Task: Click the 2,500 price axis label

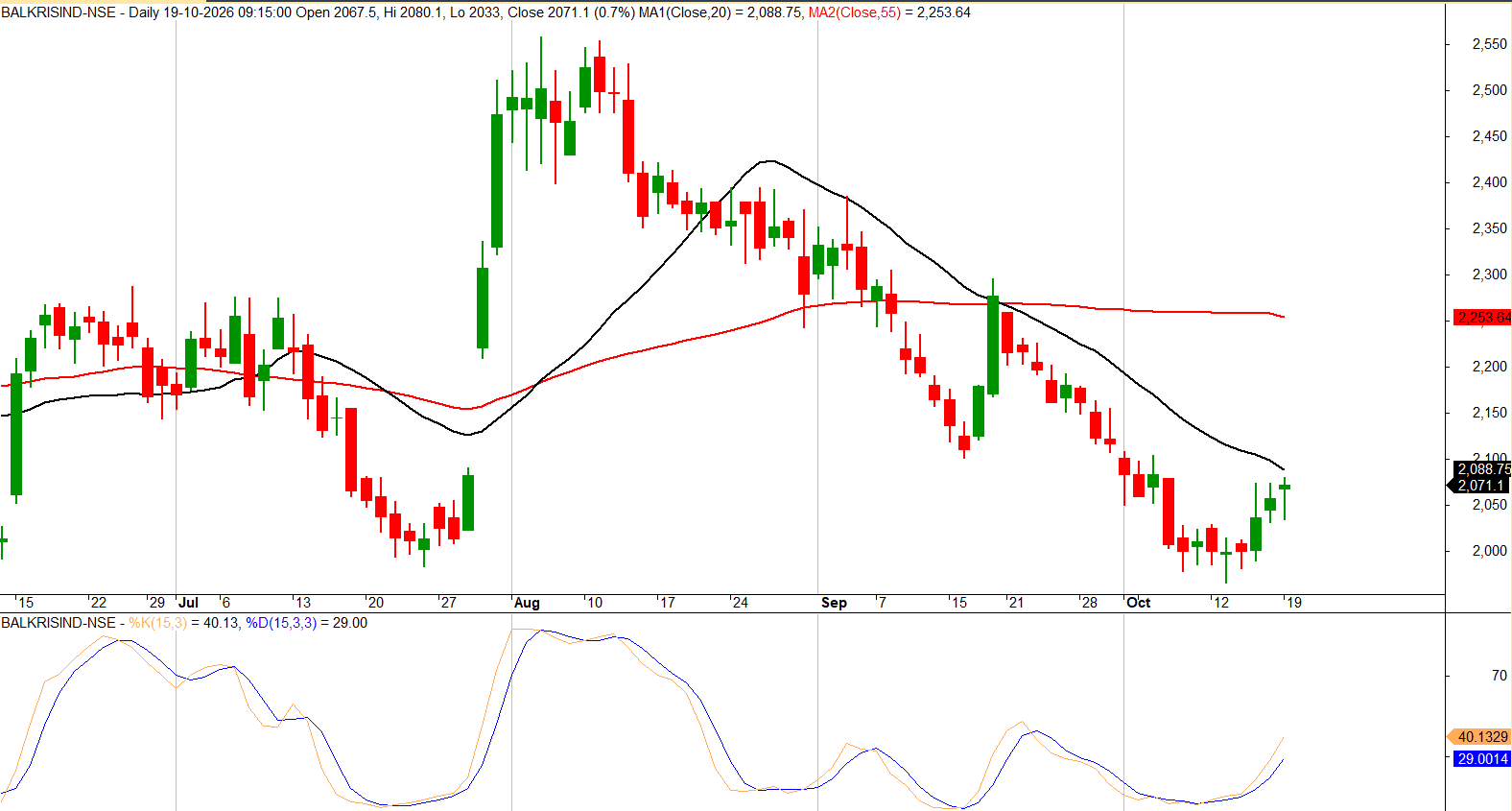Action: click(x=1489, y=90)
